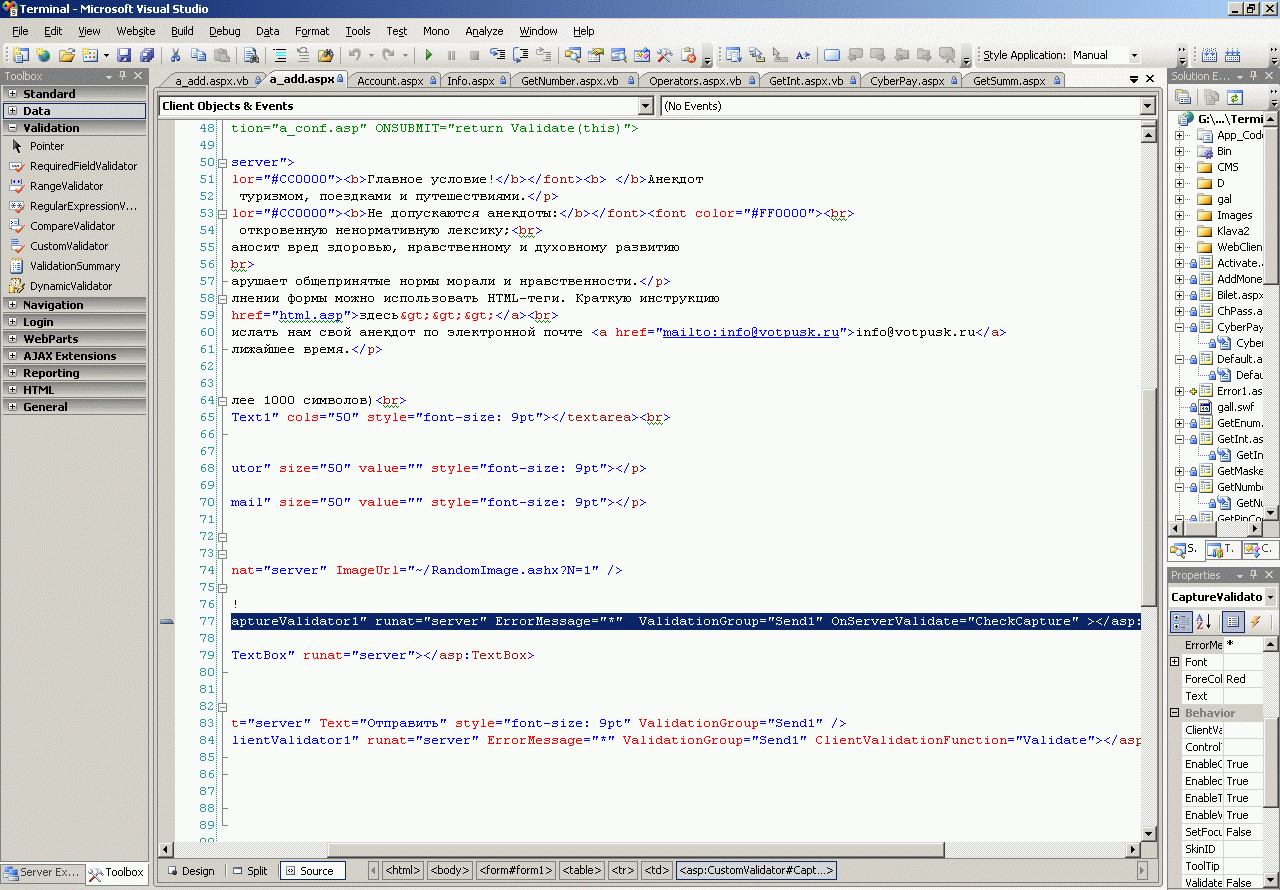Select DynamicValidator in the Toolbox
Viewport: 1280px width, 890px height.
(x=71, y=286)
